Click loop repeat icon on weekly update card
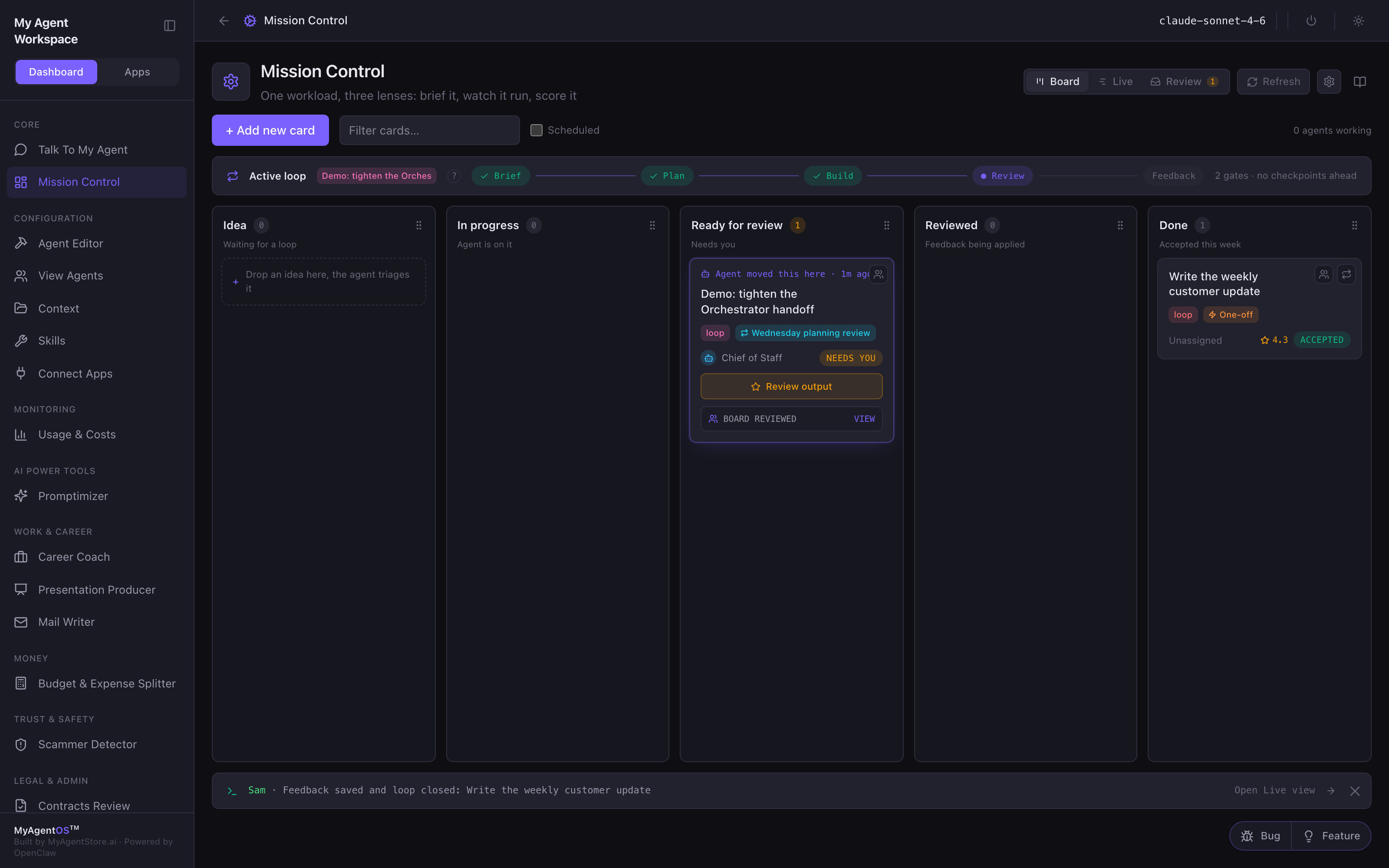Viewport: 1389px width, 868px height. pyautogui.click(x=1346, y=274)
